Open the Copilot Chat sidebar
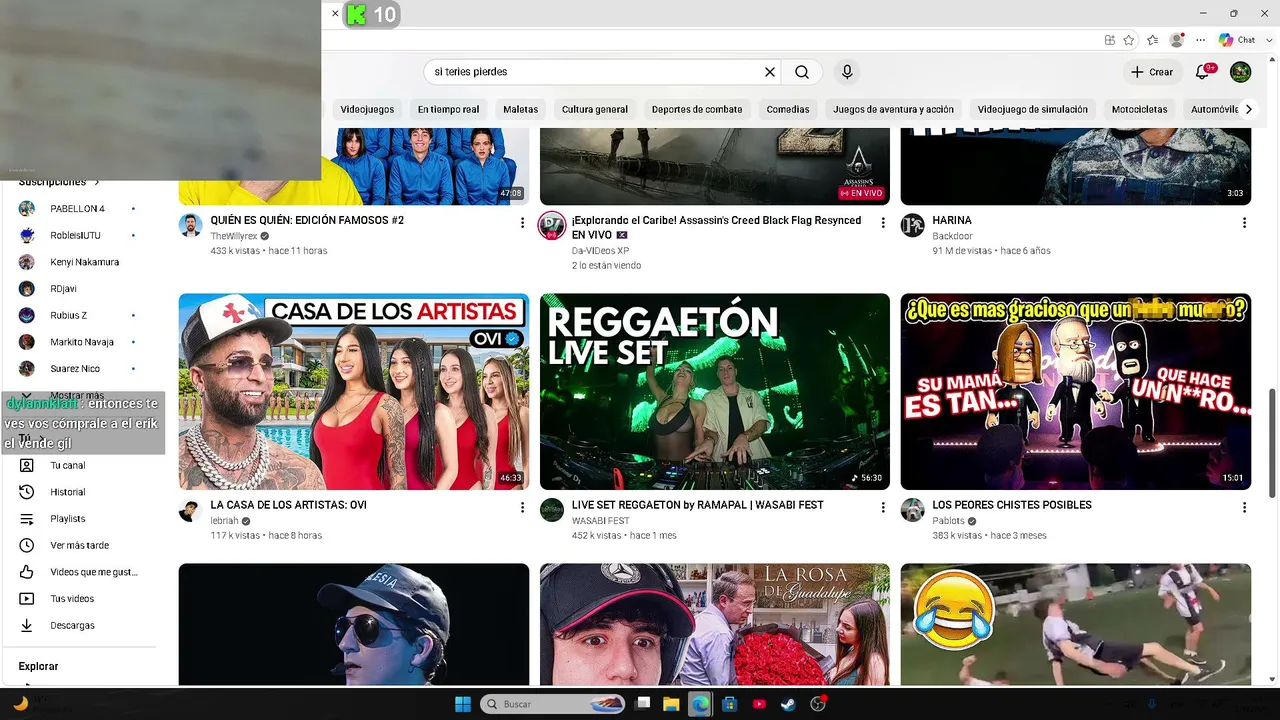Viewport: 1280px width, 720px height. [1237, 40]
